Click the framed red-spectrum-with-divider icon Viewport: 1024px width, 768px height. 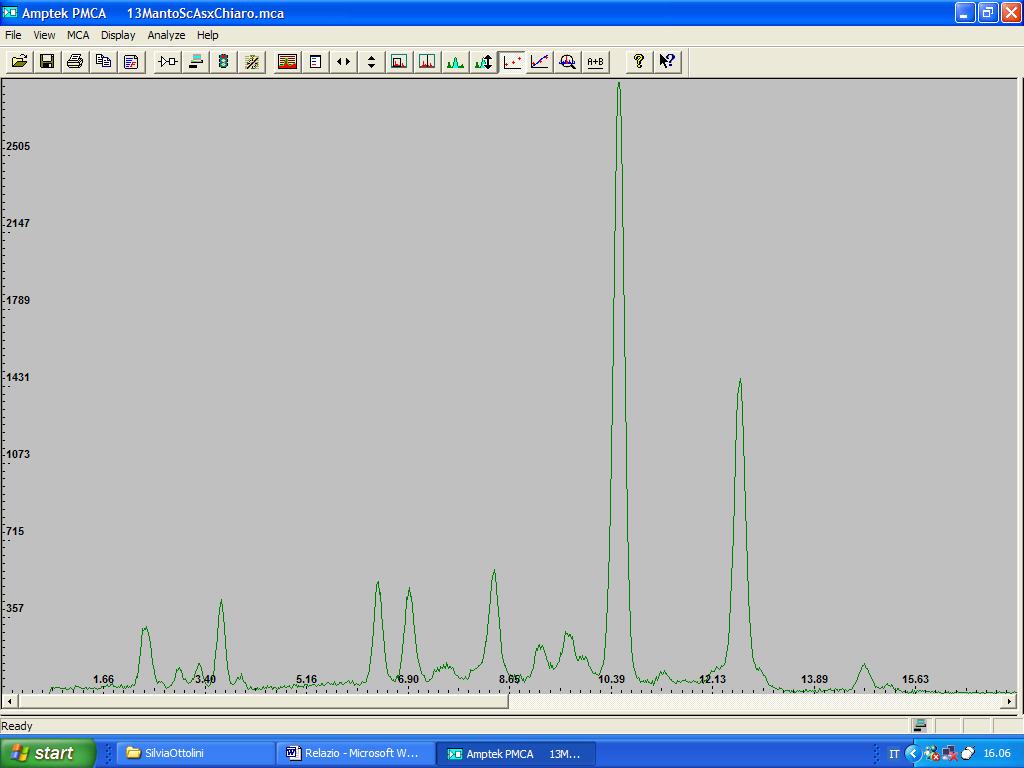pos(427,61)
